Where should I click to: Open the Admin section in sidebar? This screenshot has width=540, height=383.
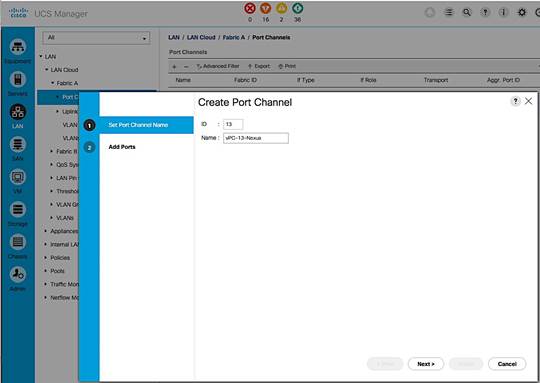coord(18,274)
